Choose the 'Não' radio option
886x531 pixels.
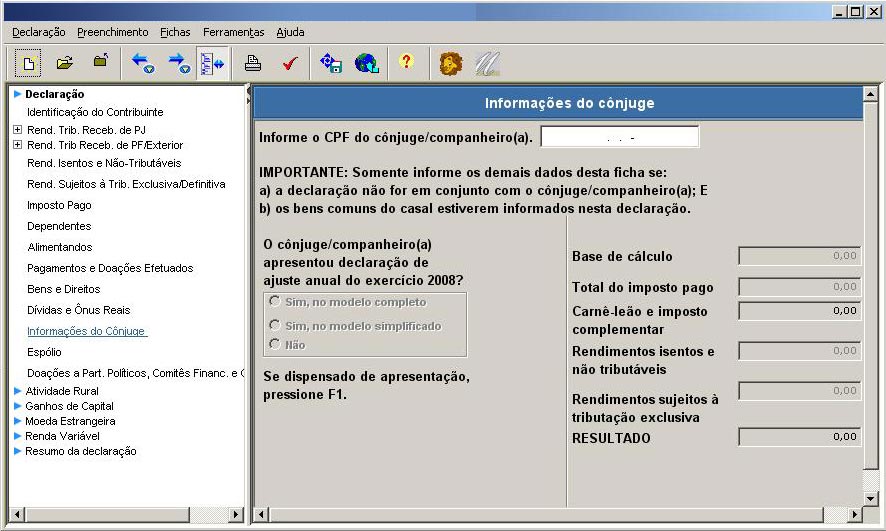pos(275,344)
